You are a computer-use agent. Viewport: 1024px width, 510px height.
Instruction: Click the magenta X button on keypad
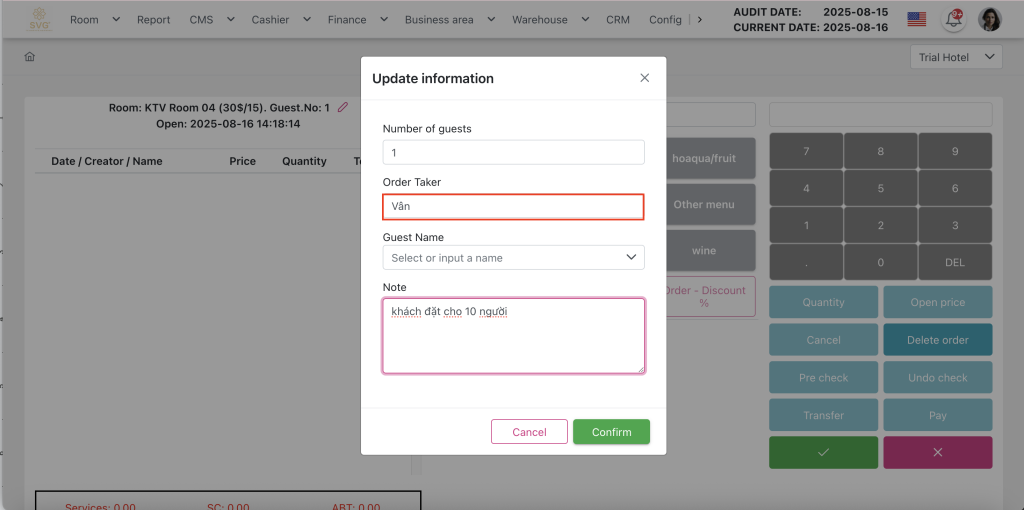(937, 452)
